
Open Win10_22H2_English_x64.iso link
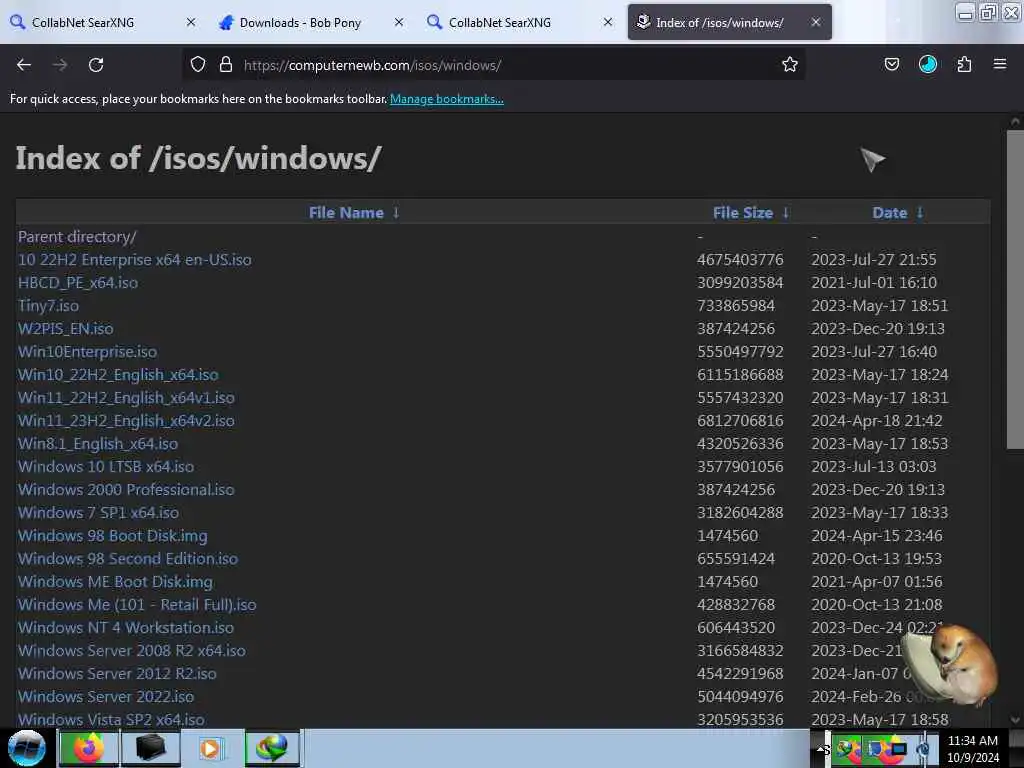pyautogui.click(x=118, y=375)
